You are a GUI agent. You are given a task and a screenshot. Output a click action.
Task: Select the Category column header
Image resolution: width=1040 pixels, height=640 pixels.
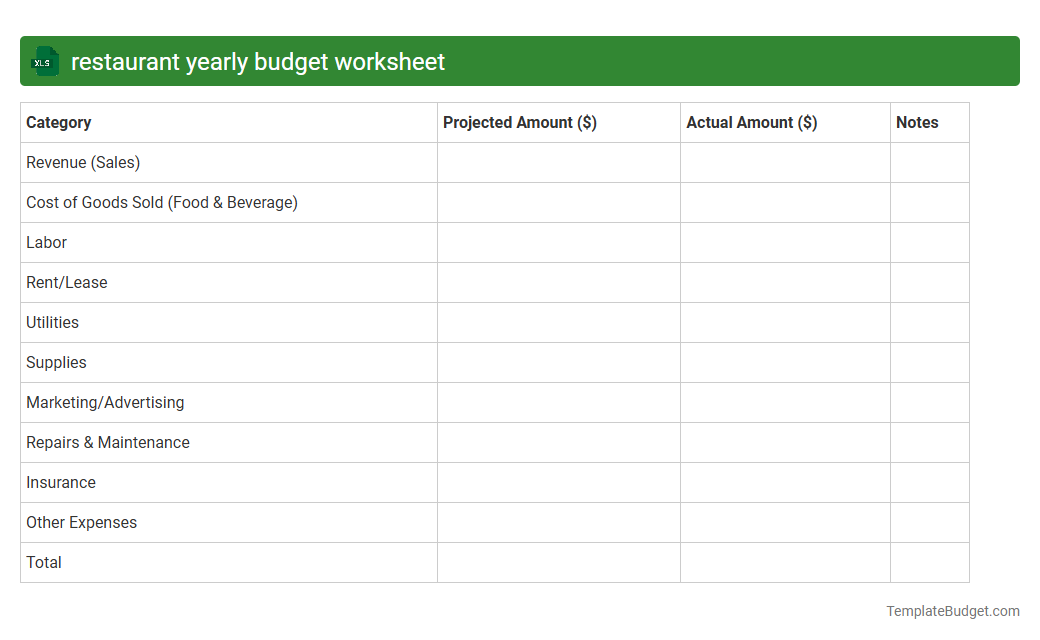[x=58, y=122]
